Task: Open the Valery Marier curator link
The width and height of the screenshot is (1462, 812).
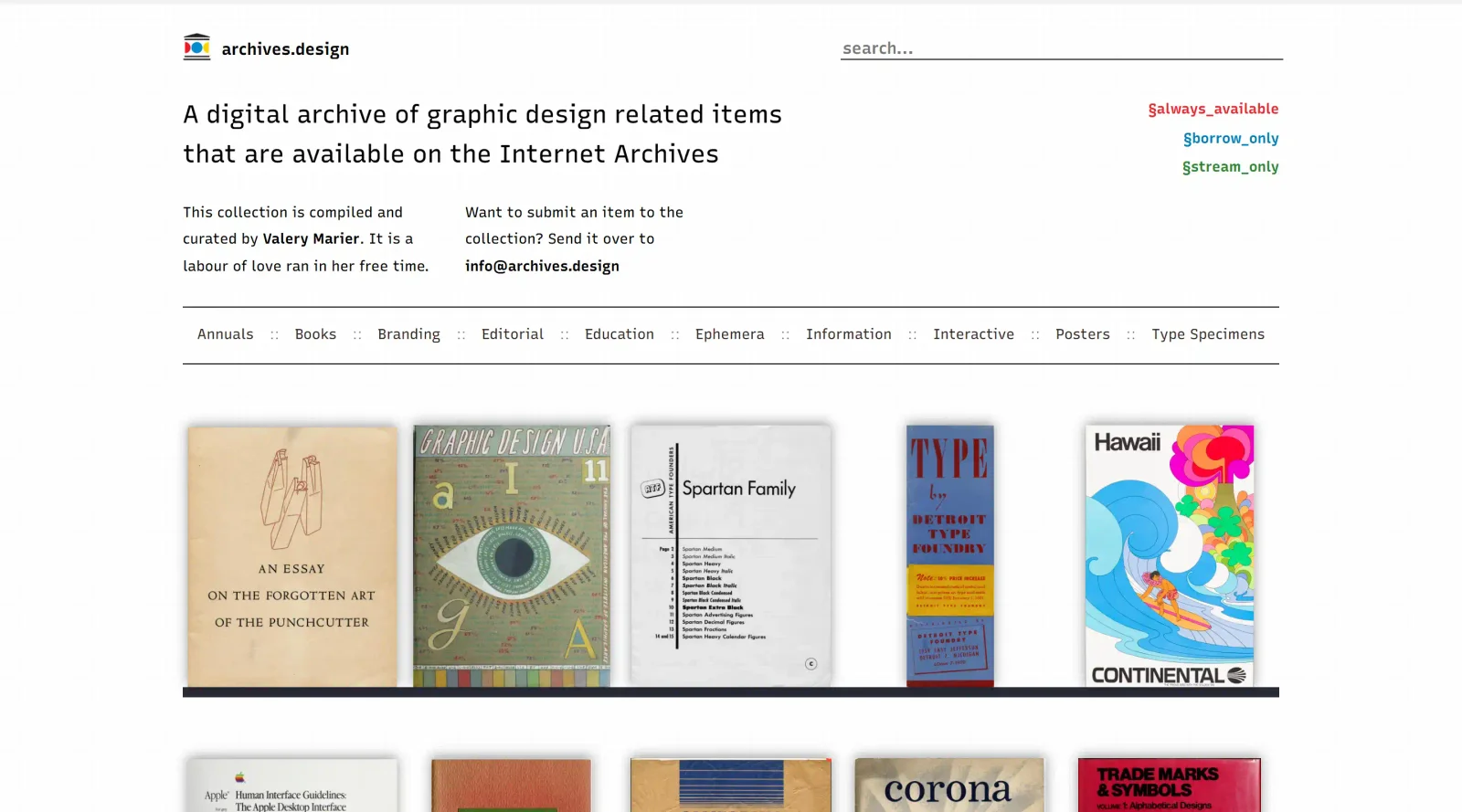Action: point(311,238)
